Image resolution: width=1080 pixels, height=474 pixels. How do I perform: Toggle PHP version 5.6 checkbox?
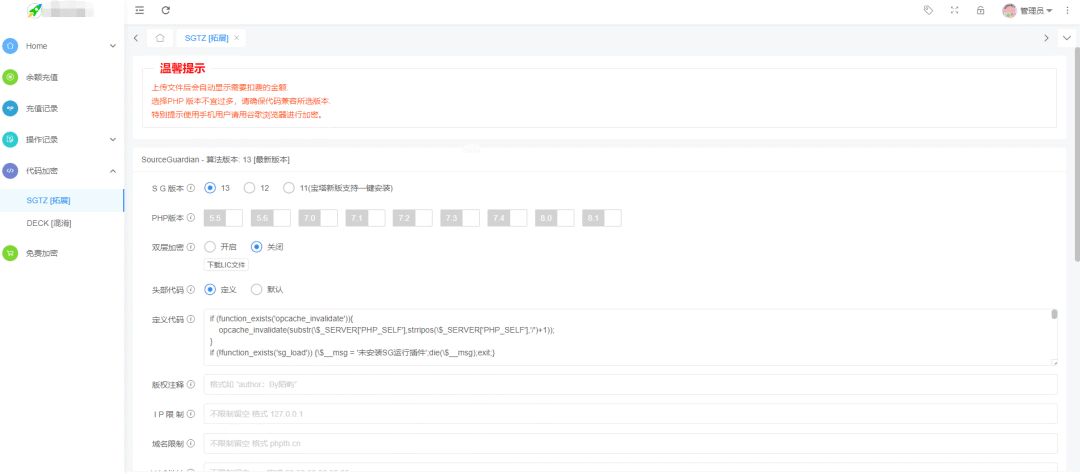pos(271,218)
